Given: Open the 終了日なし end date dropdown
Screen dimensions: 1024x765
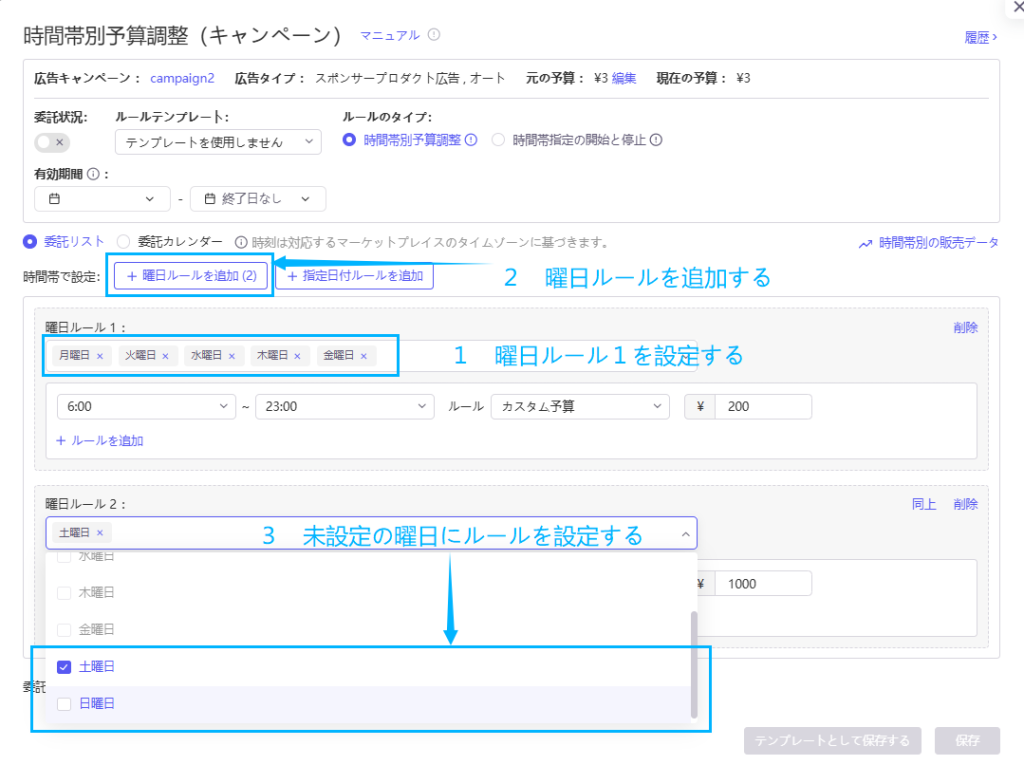Looking at the screenshot, I should (258, 199).
